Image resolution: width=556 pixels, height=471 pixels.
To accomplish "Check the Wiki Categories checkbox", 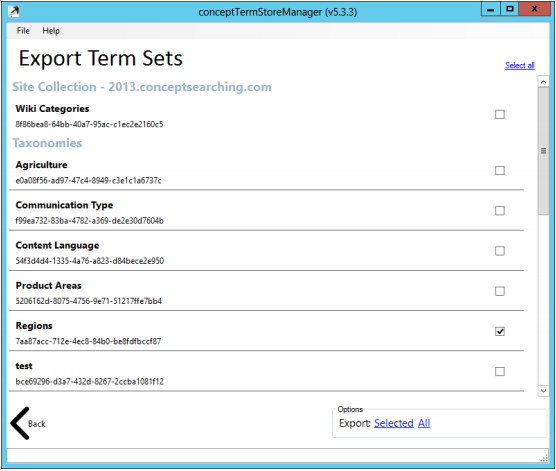I will pos(500,115).
